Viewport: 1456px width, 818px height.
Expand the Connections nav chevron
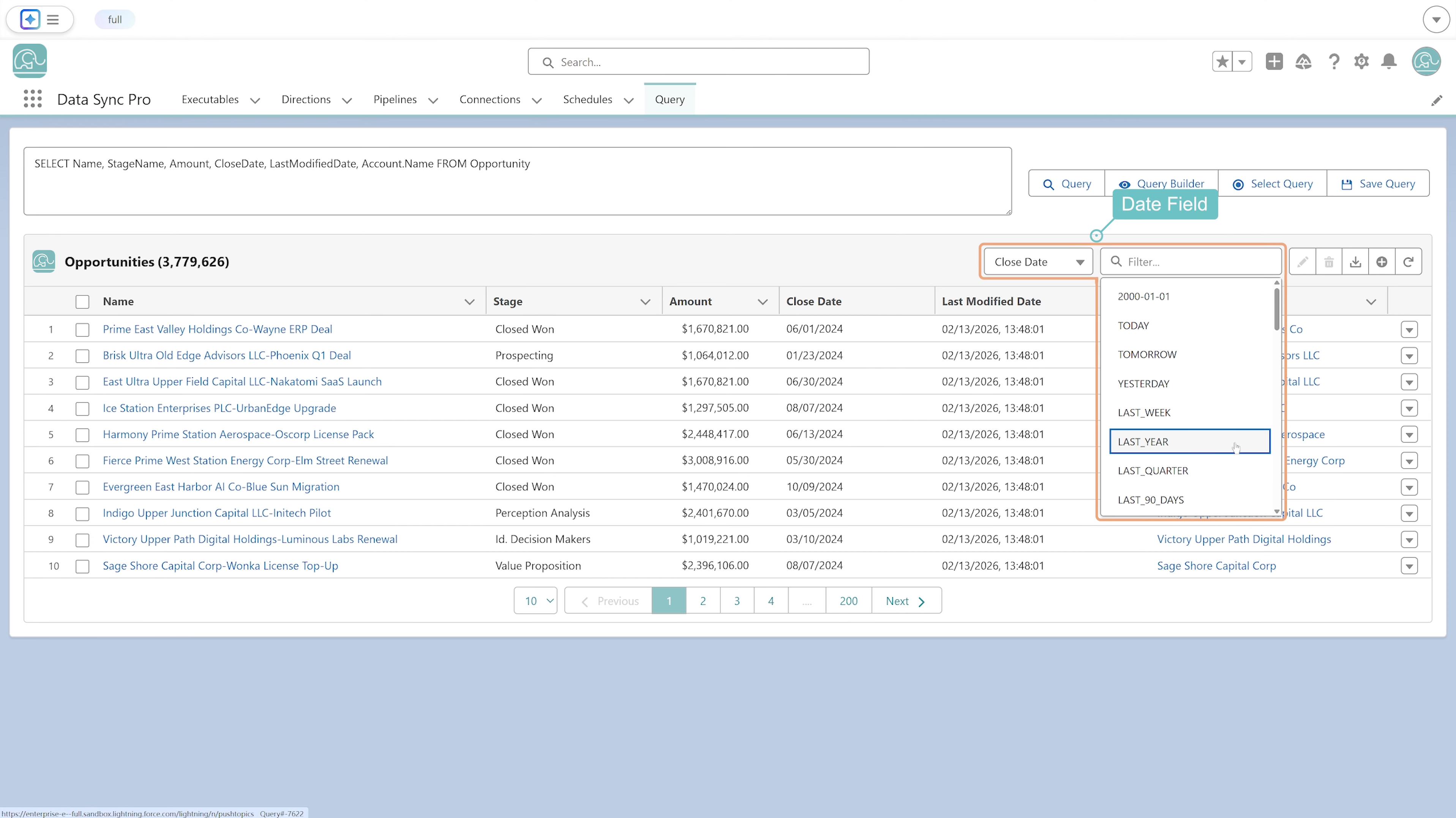(537, 101)
